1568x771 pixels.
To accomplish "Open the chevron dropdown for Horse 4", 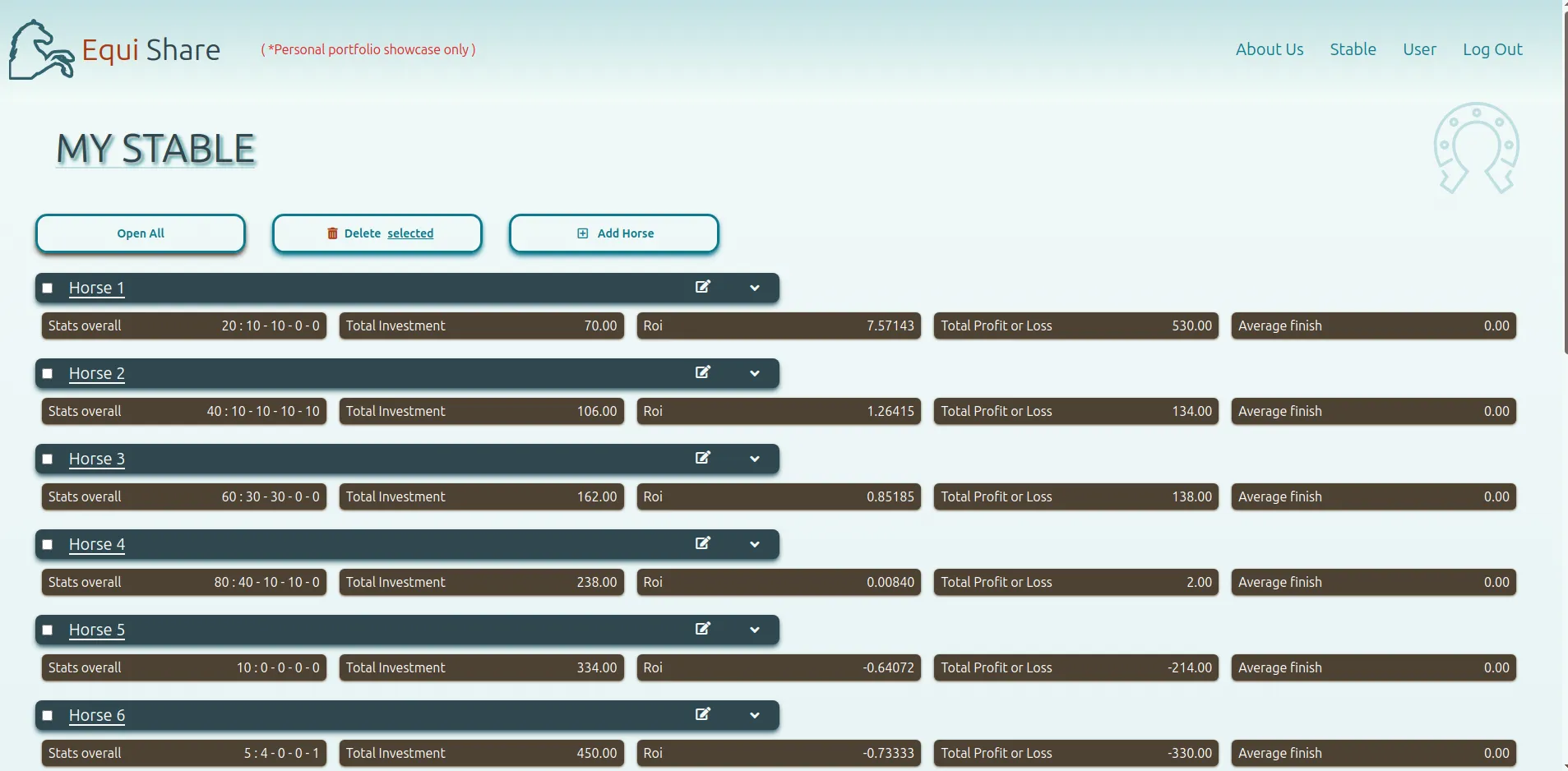I will tap(753, 544).
